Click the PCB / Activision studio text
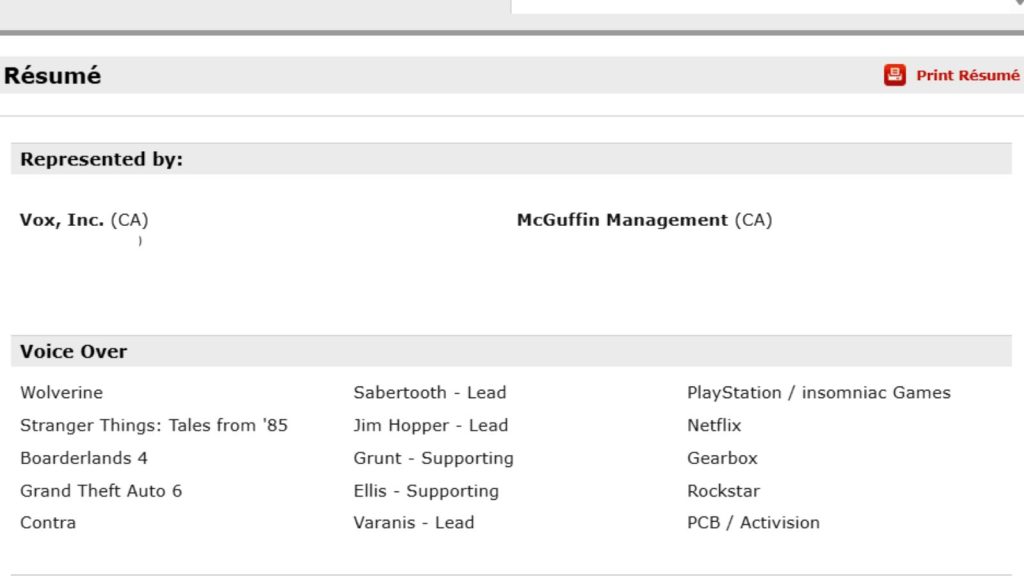Image resolution: width=1024 pixels, height=576 pixels. (754, 522)
